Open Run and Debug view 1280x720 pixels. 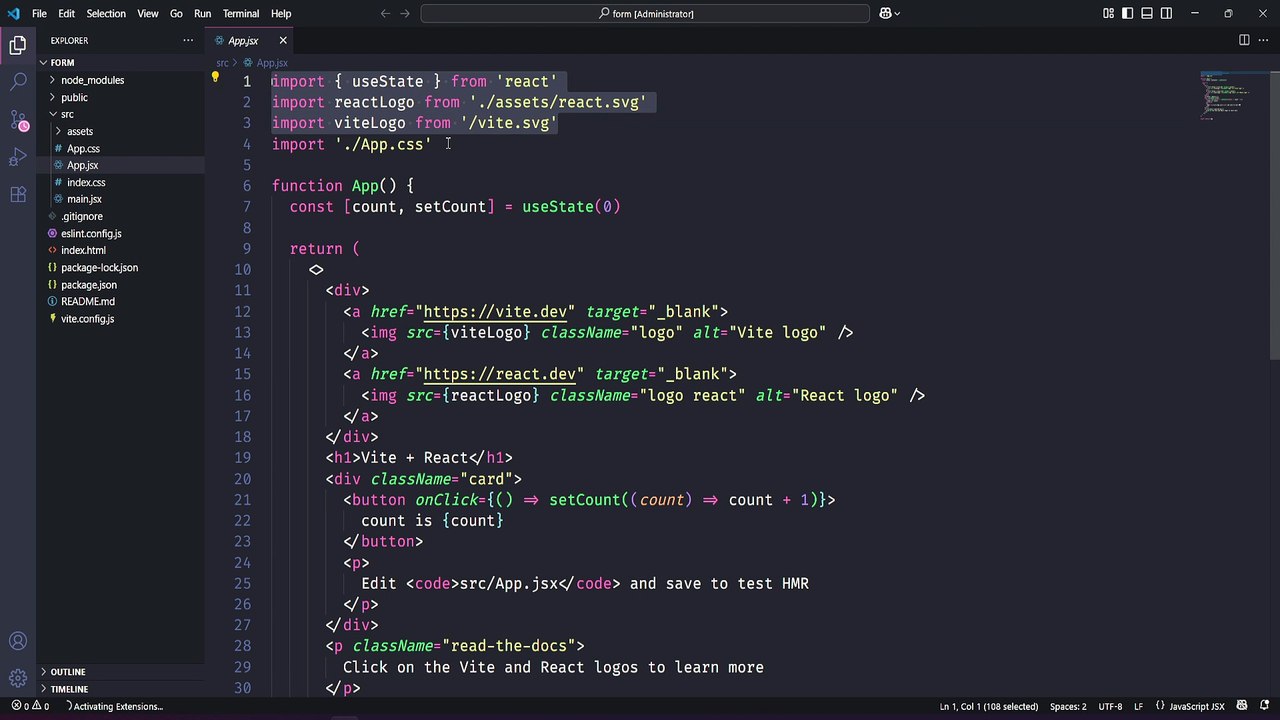18,157
